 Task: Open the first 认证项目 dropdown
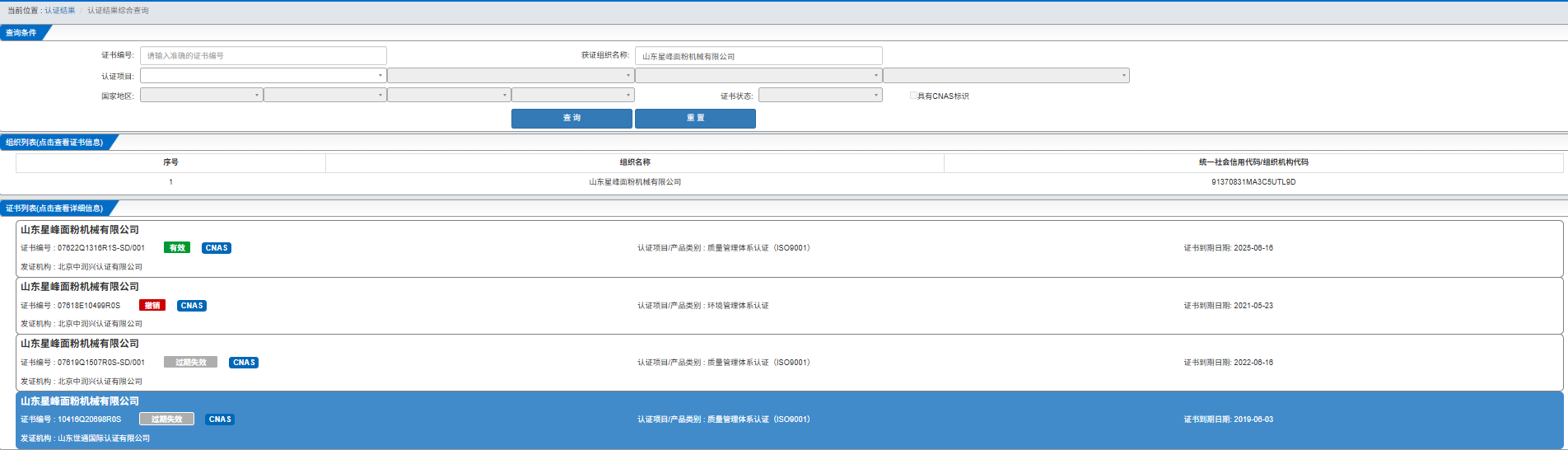click(264, 76)
